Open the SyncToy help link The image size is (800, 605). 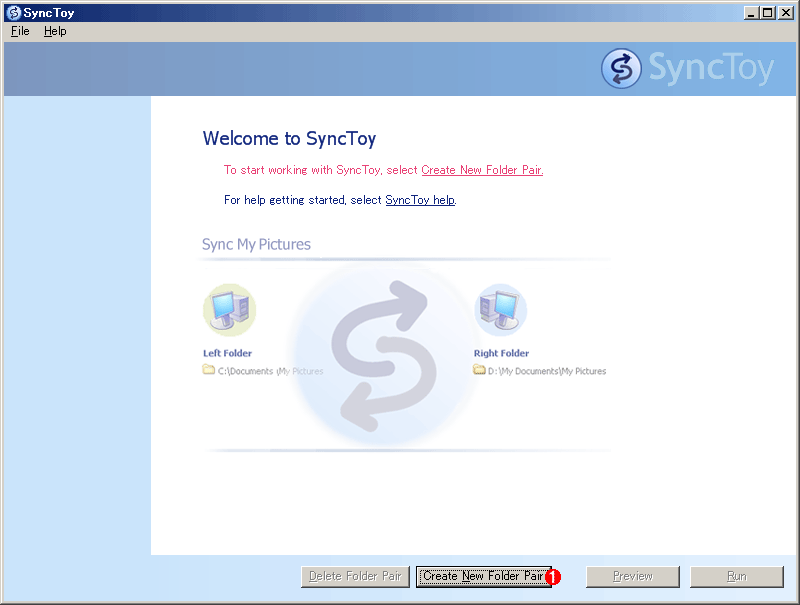click(420, 200)
